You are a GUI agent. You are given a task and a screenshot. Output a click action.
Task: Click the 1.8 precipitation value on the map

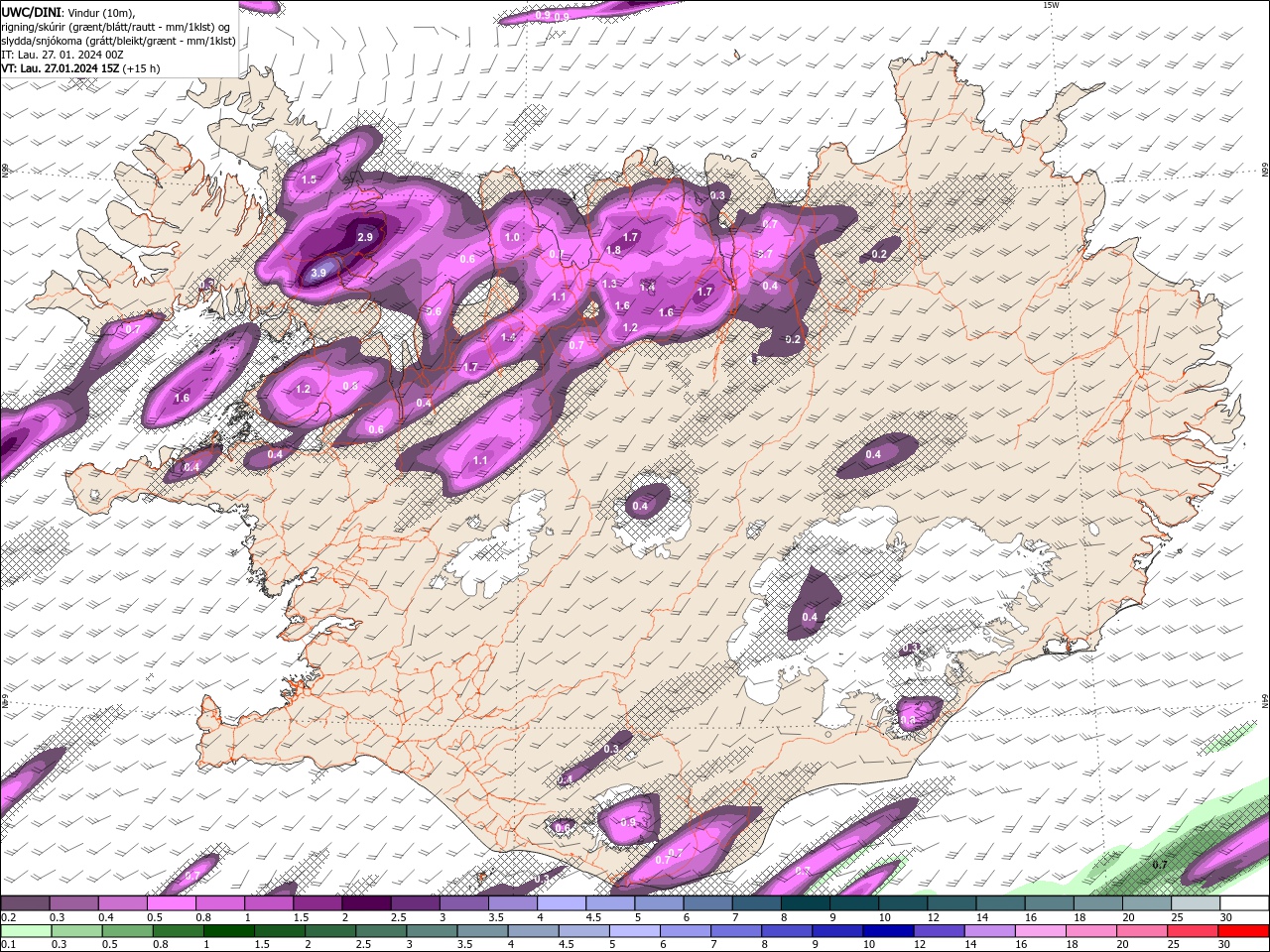click(613, 250)
